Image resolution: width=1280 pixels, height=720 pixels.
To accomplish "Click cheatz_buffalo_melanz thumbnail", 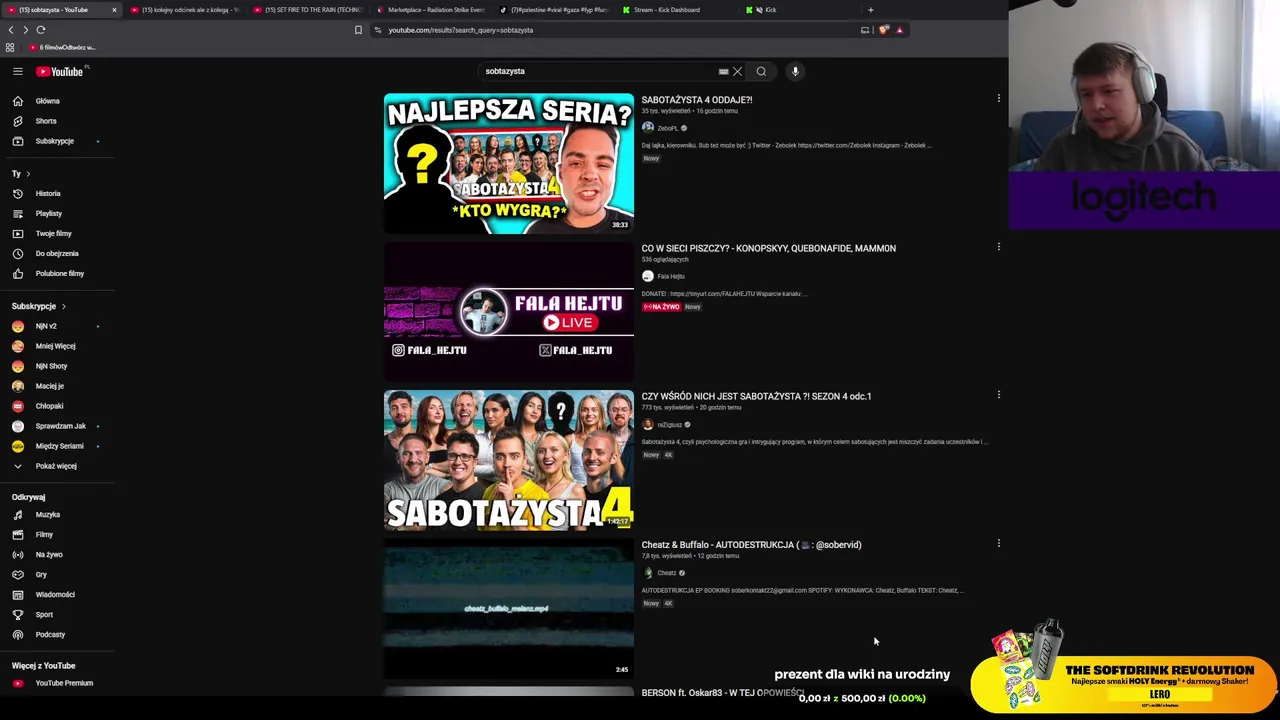I will (x=508, y=608).
